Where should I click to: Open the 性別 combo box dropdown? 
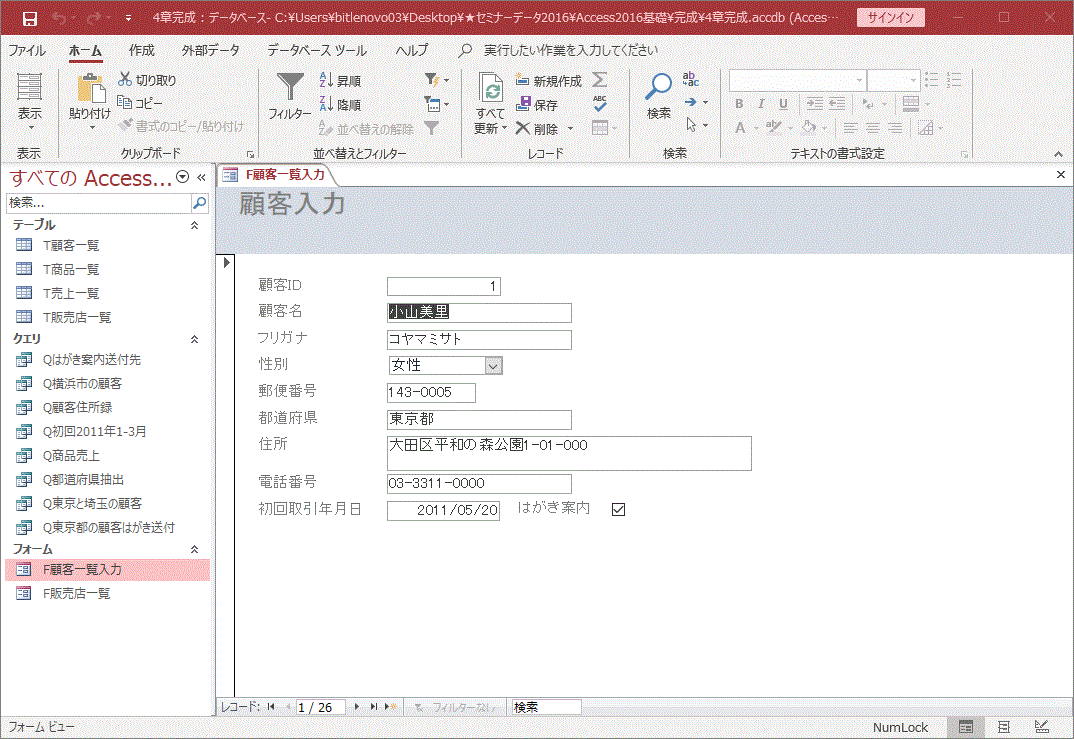coord(493,365)
